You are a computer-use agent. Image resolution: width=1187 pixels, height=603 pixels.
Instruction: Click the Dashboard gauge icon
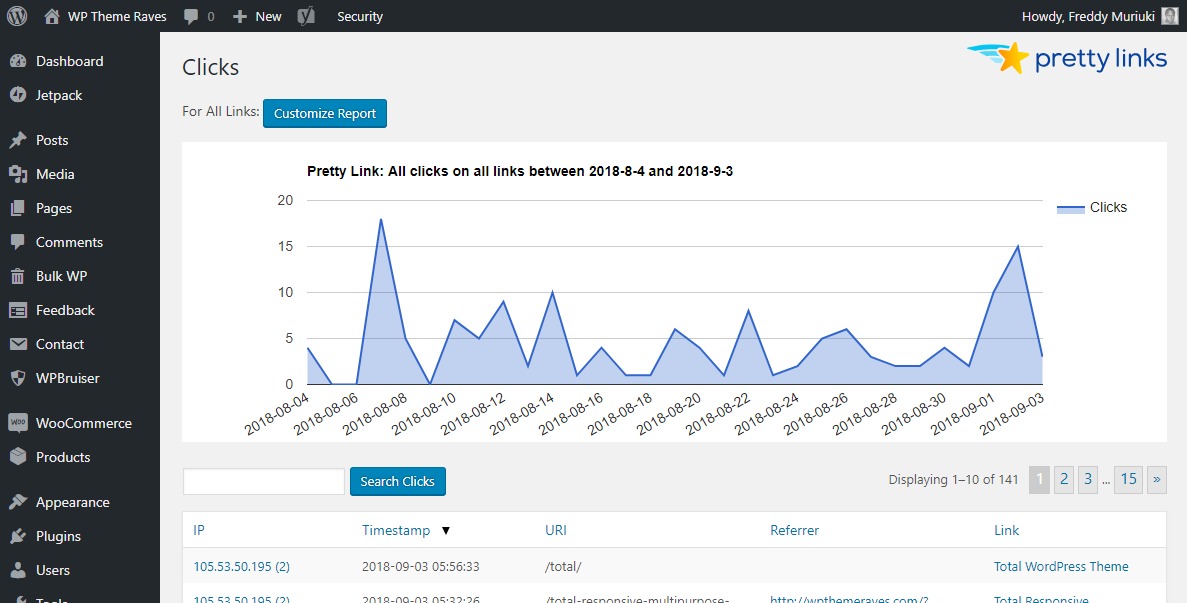click(18, 61)
